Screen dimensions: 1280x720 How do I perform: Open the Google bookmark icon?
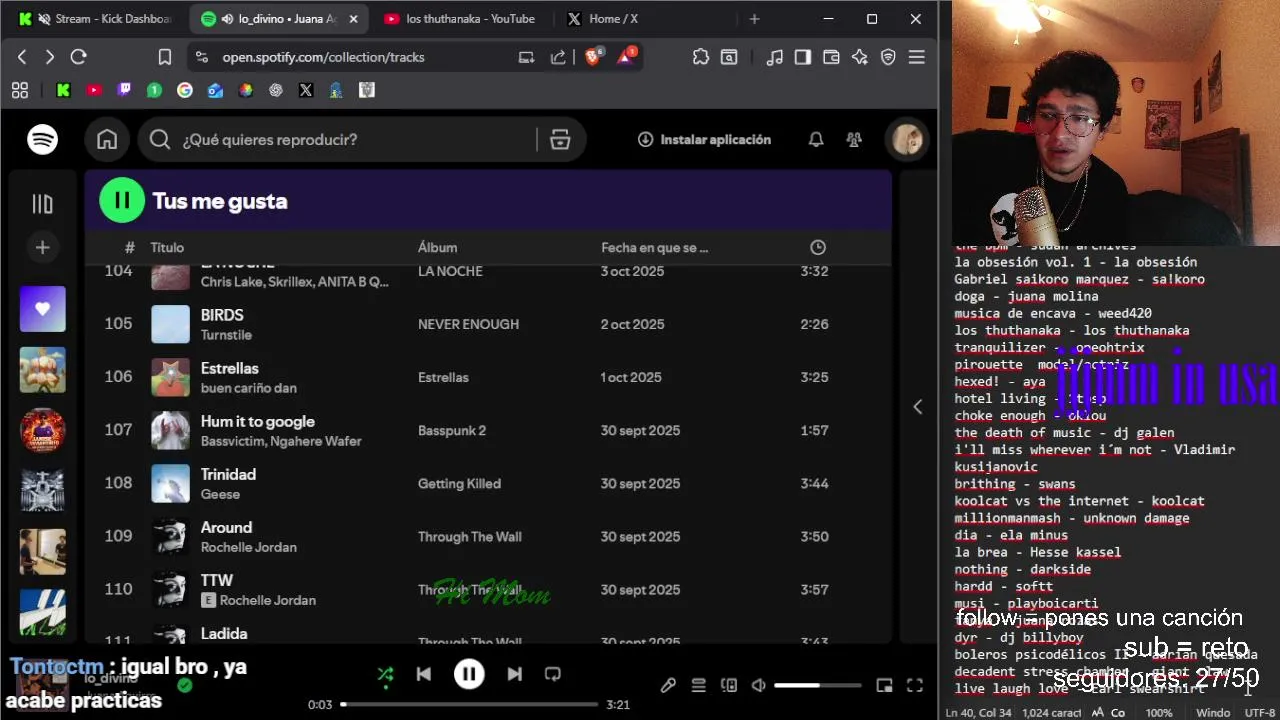[185, 90]
